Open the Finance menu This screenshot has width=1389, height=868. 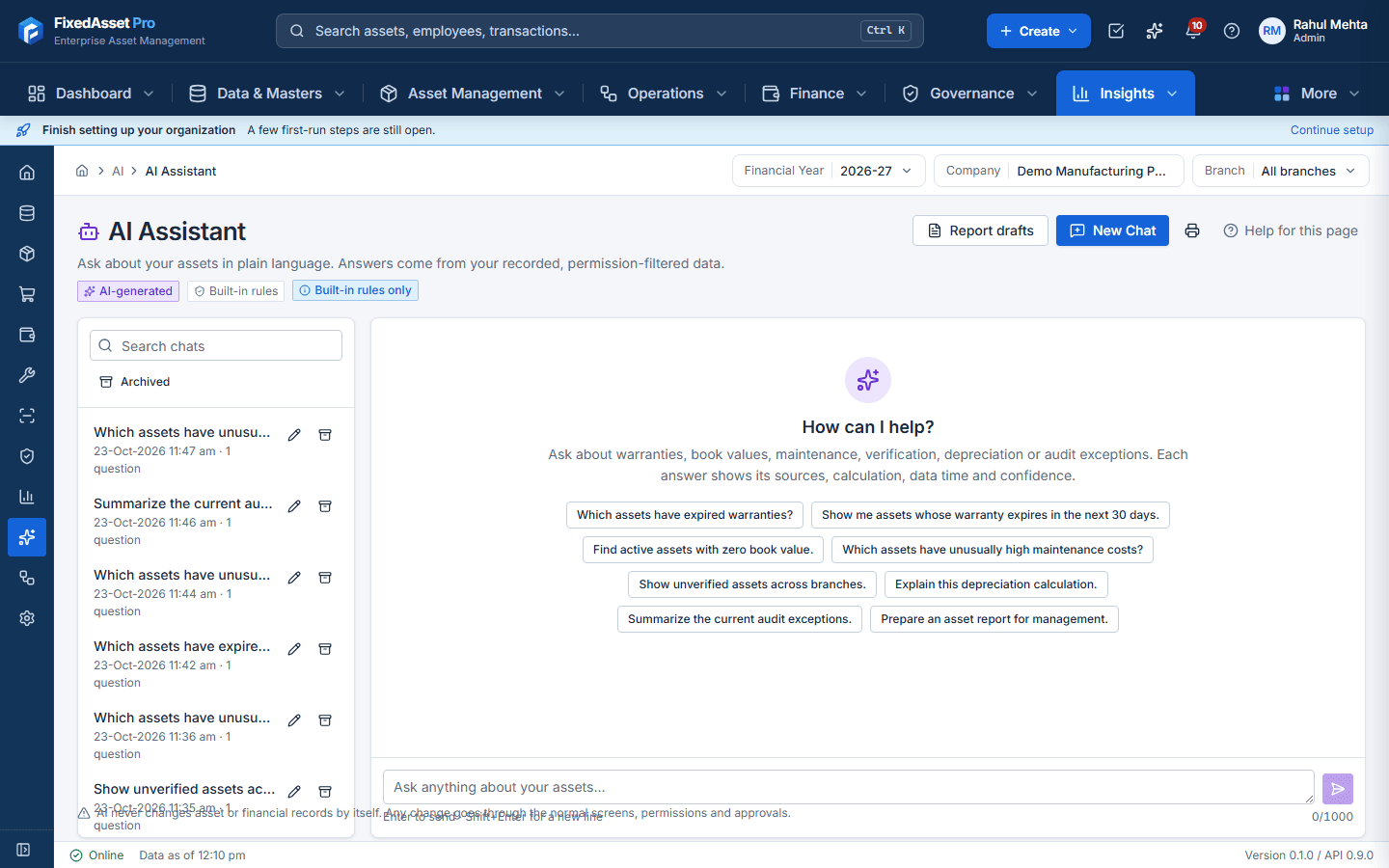coord(815,94)
